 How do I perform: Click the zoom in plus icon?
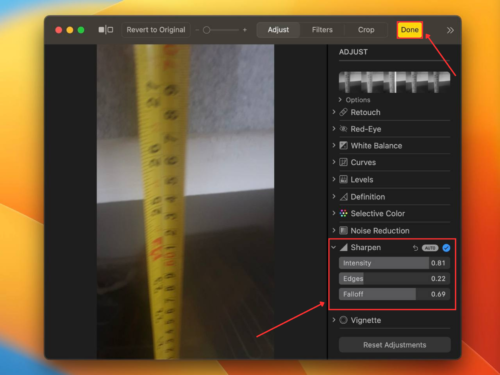click(x=245, y=30)
